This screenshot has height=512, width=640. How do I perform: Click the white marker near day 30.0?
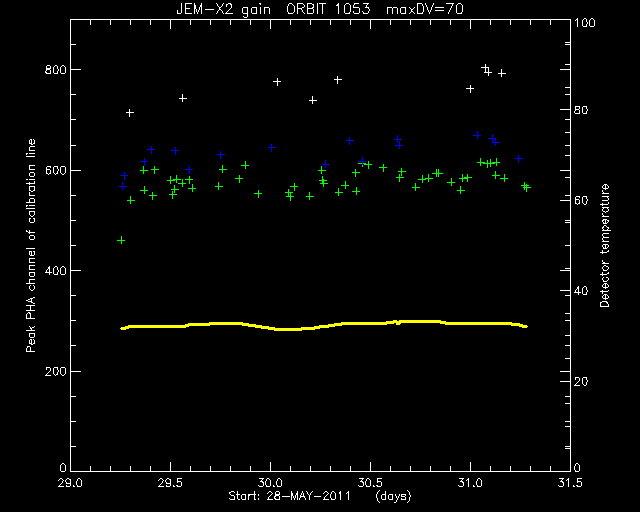(277, 82)
